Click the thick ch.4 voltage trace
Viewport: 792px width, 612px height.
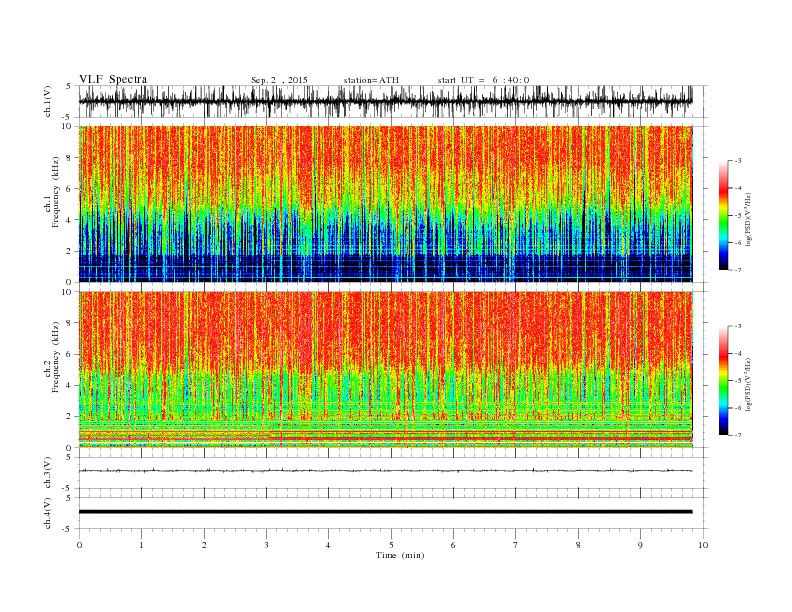click(x=386, y=512)
